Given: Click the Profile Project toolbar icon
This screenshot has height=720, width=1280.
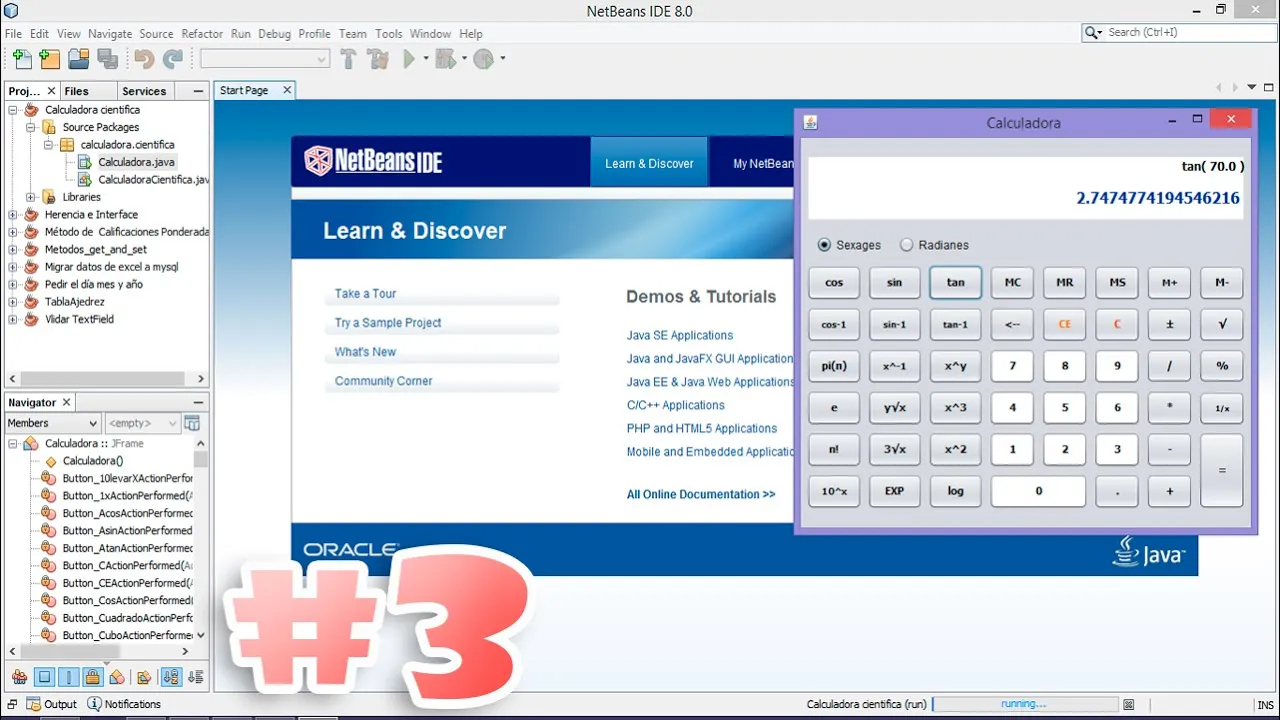Looking at the screenshot, I should pyautogui.click(x=484, y=59).
